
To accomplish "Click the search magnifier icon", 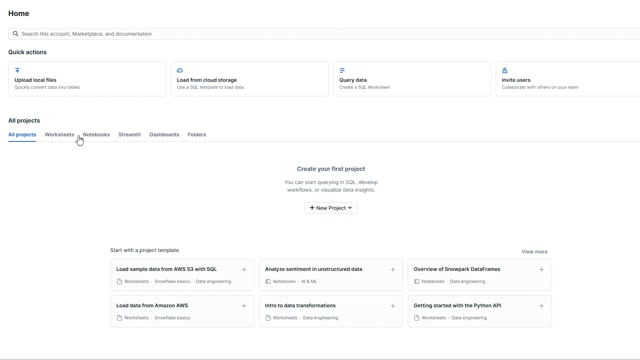I will coord(15,34).
